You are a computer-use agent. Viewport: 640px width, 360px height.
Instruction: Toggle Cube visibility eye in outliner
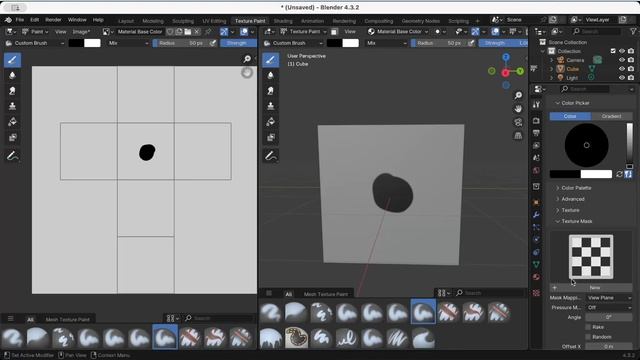(622, 69)
